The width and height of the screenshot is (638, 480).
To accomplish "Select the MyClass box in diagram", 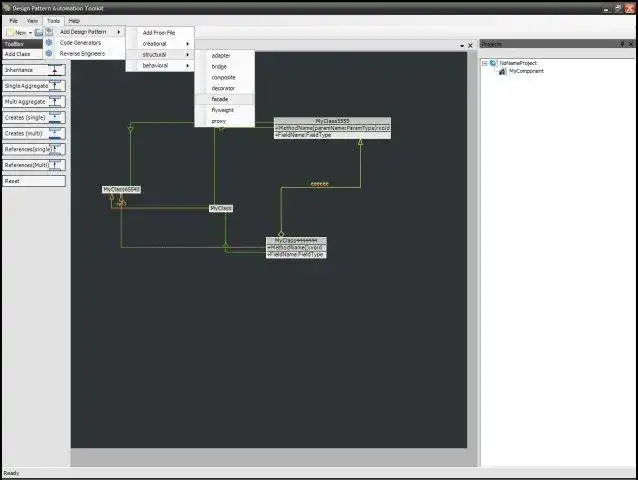I will 221,208.
